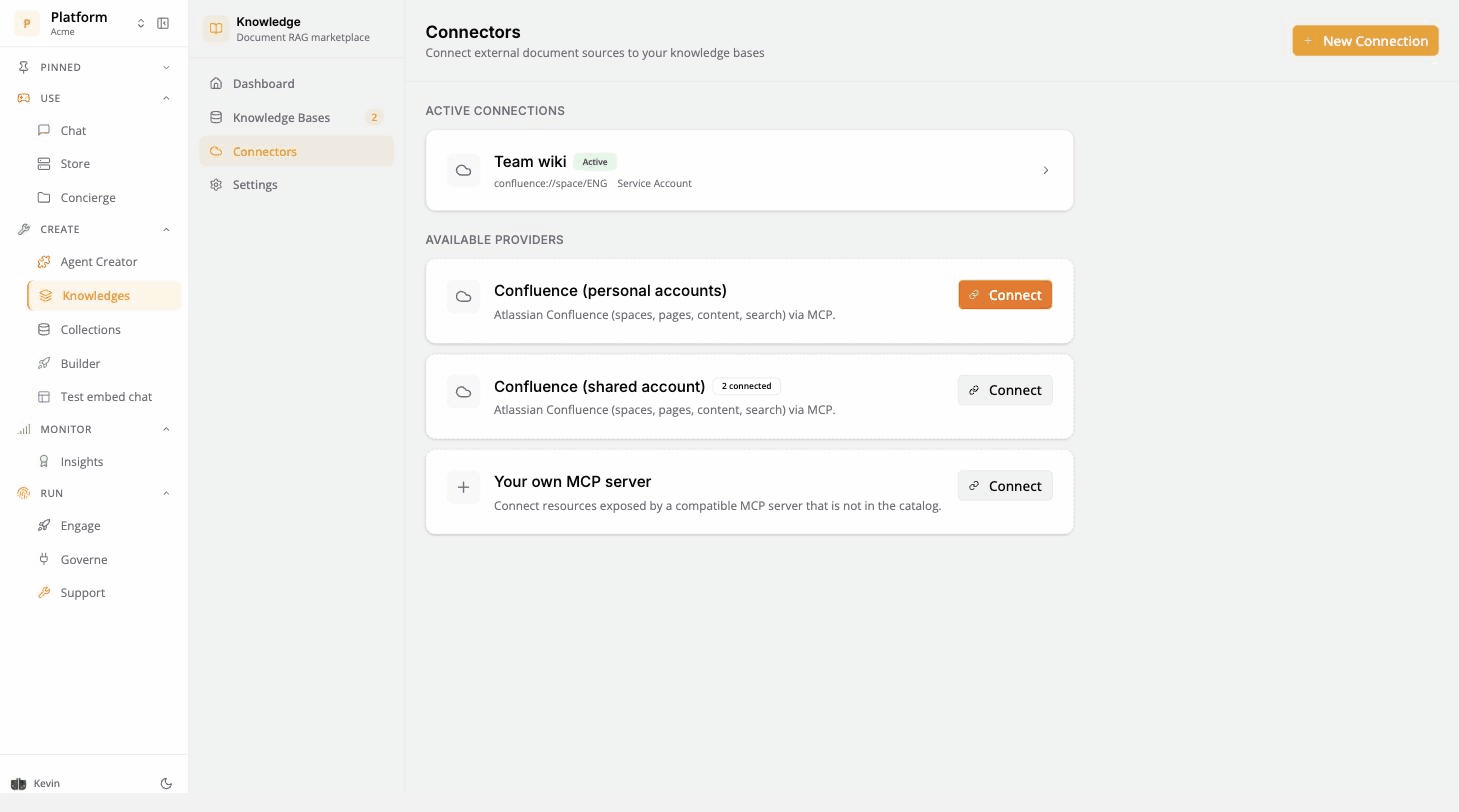This screenshot has height=812, width=1459.
Task: Click the Knowledges layers icon
Action: pos(46,295)
